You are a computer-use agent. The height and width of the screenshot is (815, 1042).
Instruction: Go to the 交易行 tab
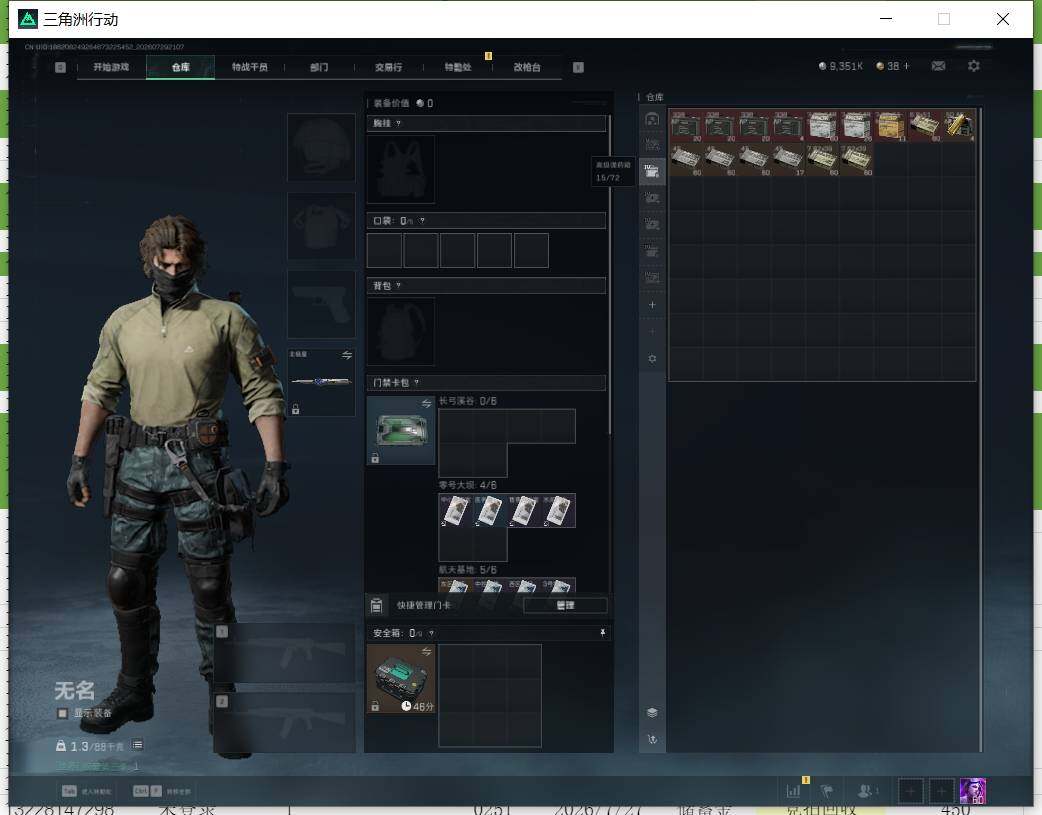[388, 67]
